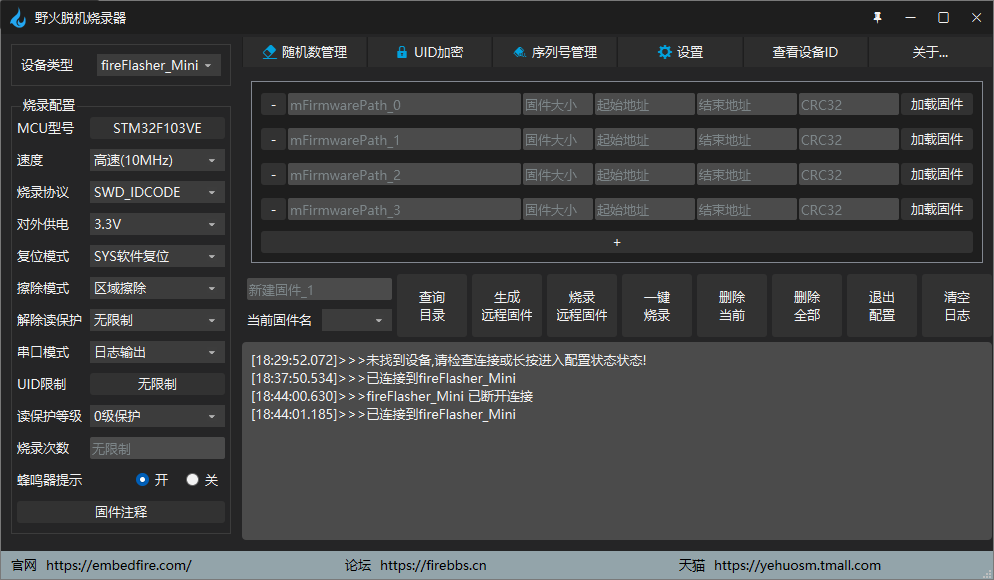Click the 烧录次数 input field
The image size is (994, 580).
pyautogui.click(x=157, y=448)
